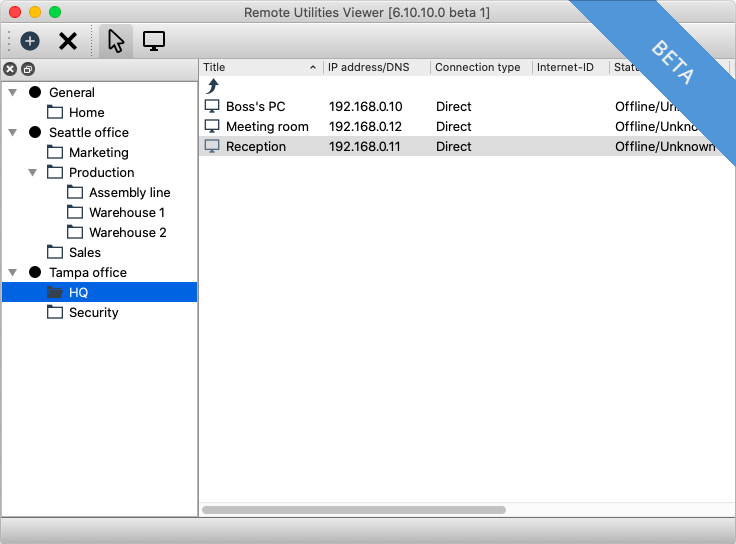Click the Home folder icon
736x544 pixels.
[55, 112]
